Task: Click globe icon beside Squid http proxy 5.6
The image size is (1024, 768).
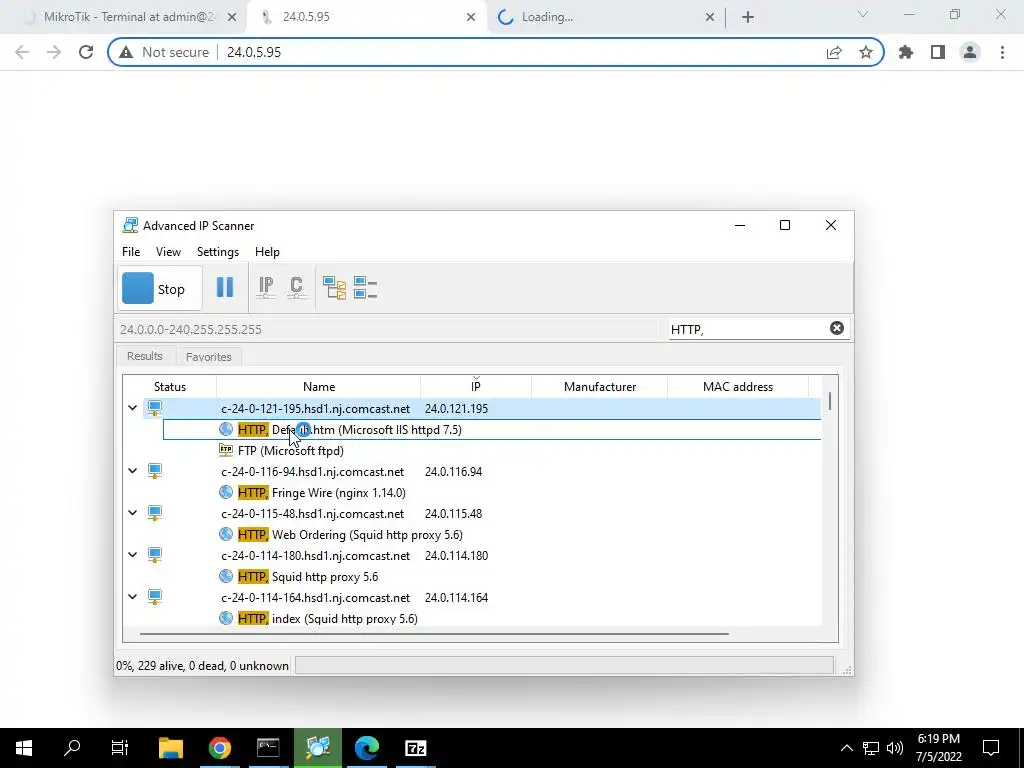Action: [226, 576]
